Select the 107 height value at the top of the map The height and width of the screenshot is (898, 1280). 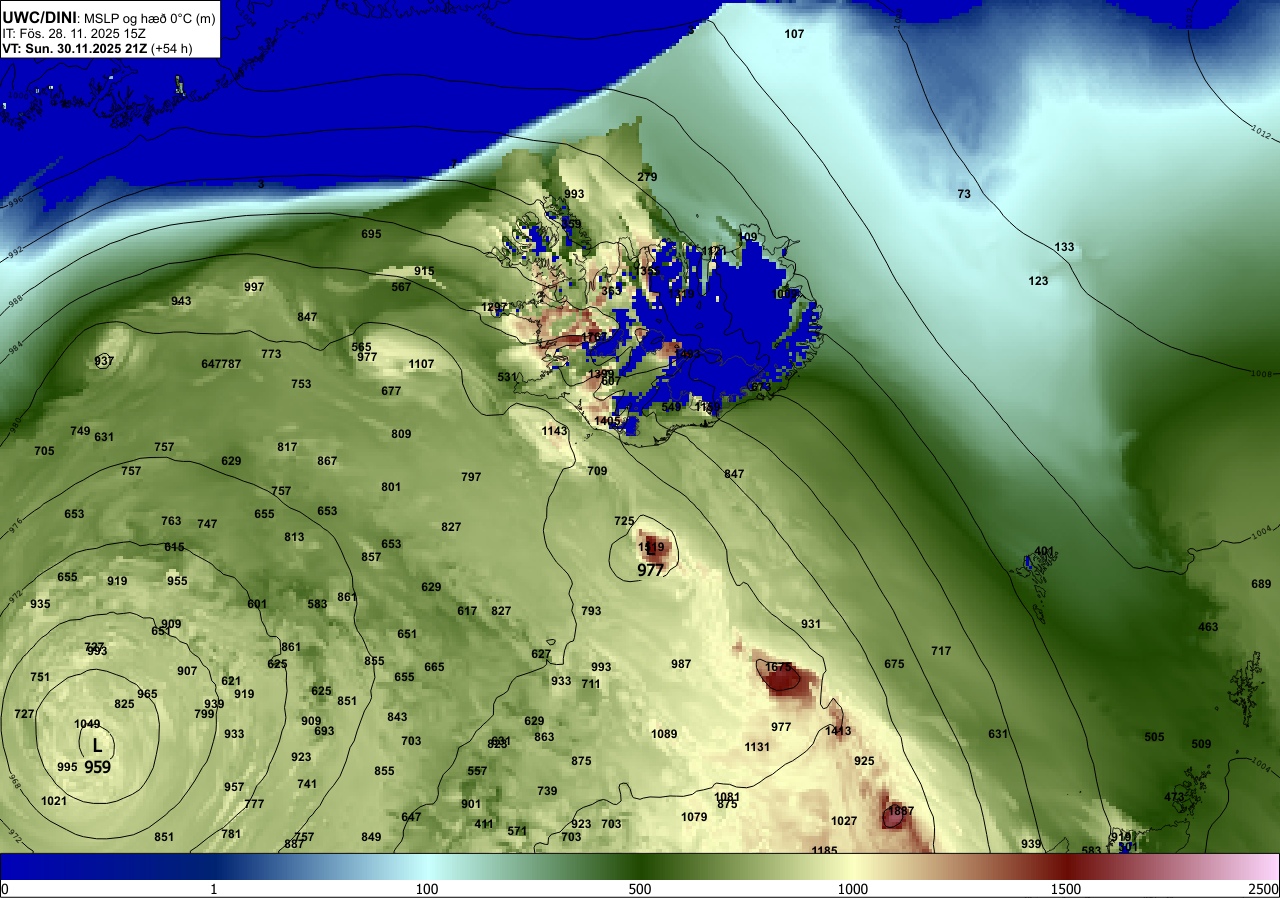[794, 34]
